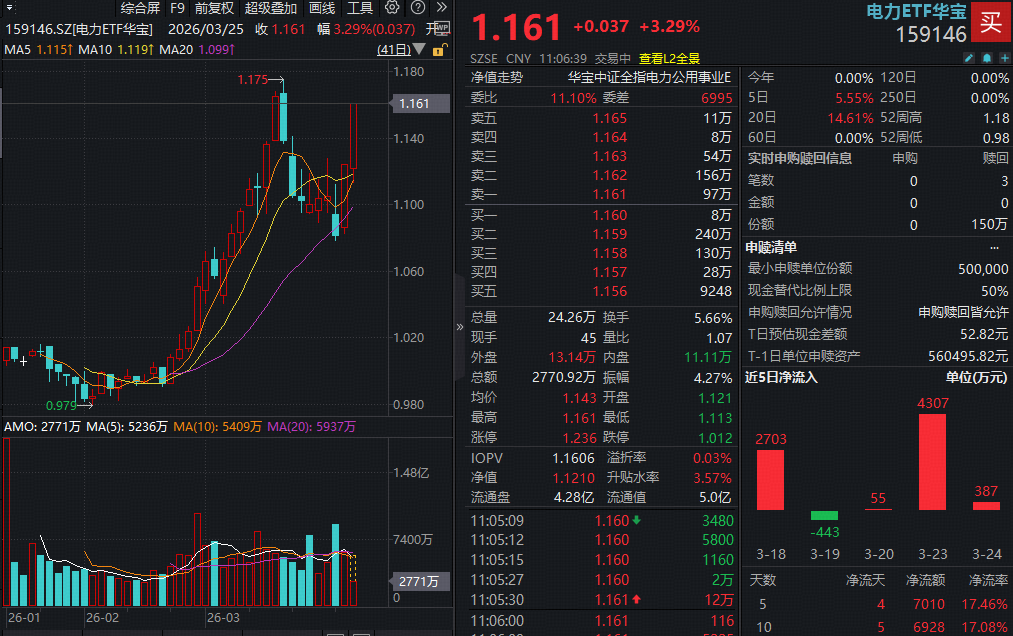Expand 申赎清单 details via the ... control
This screenshot has width=1013, height=636.
click(995, 247)
